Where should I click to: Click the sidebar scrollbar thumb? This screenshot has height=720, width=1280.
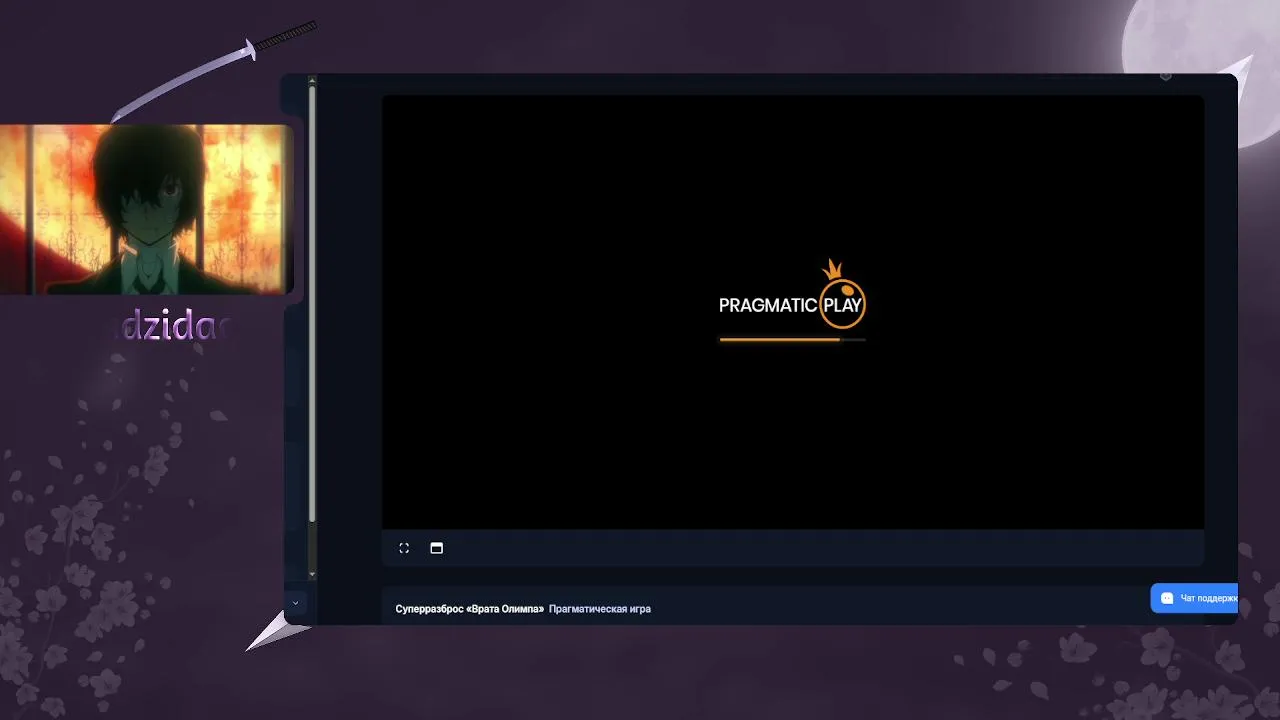[x=312, y=305]
